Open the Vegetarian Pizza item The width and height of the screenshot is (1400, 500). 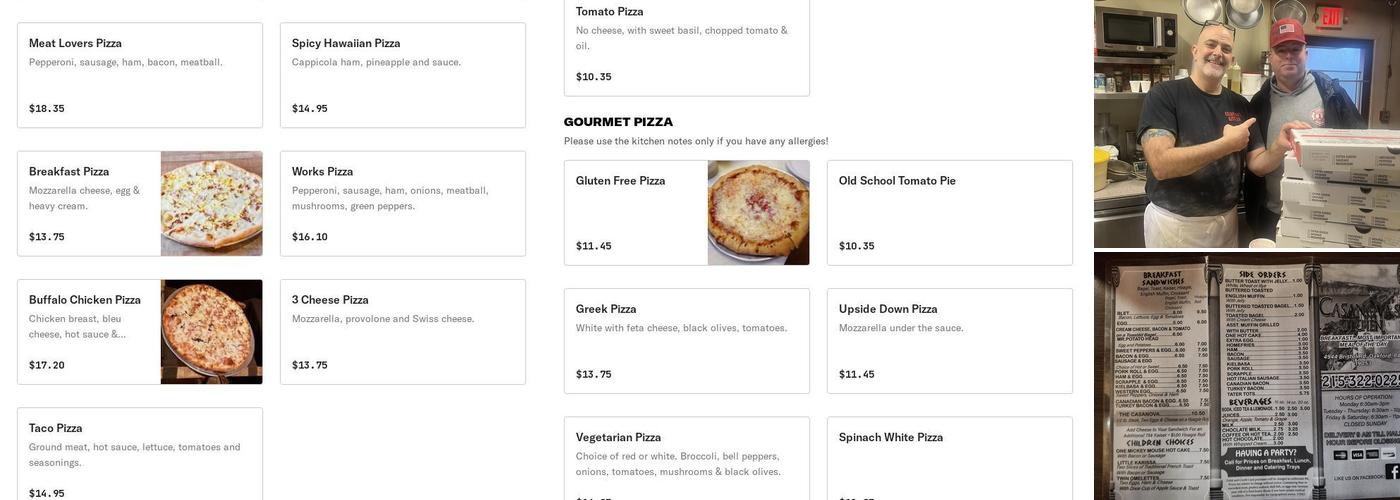(x=686, y=460)
